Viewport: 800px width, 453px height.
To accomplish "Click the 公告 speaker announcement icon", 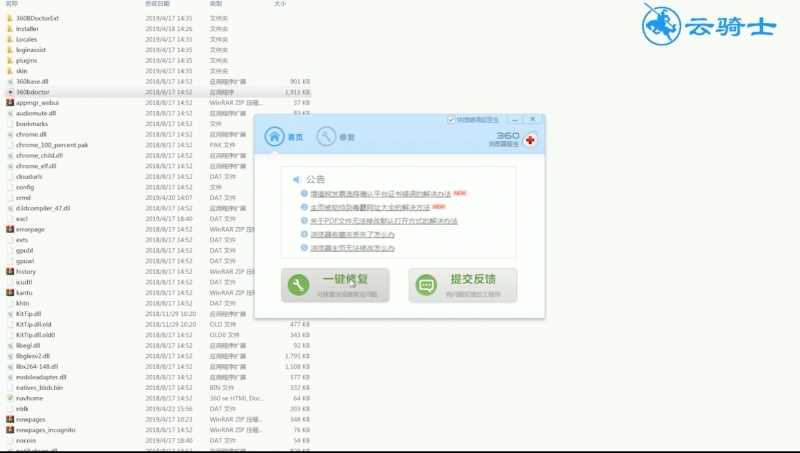I will pos(296,179).
